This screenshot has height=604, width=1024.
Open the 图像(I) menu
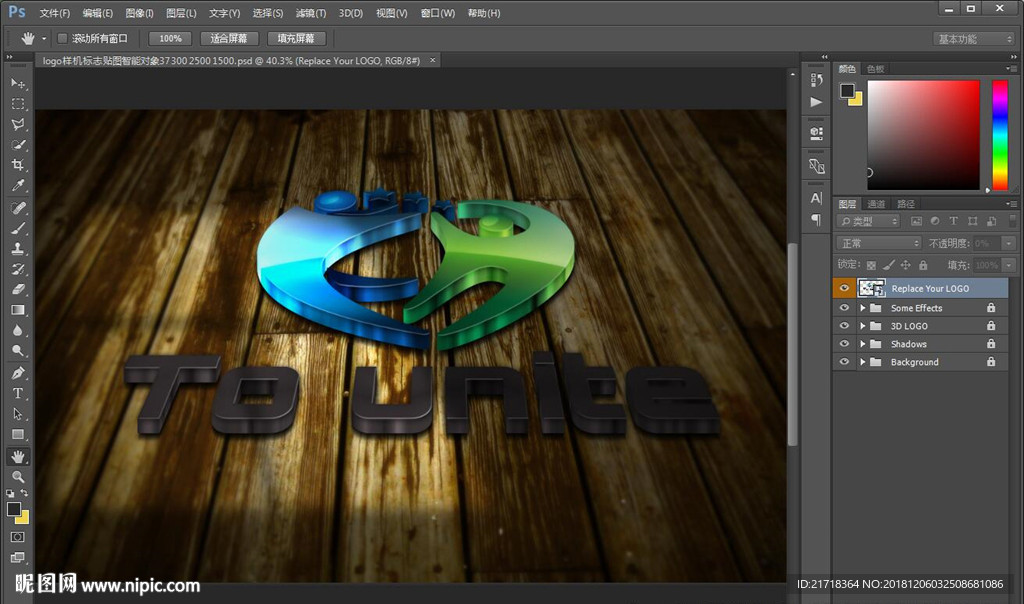(x=139, y=13)
